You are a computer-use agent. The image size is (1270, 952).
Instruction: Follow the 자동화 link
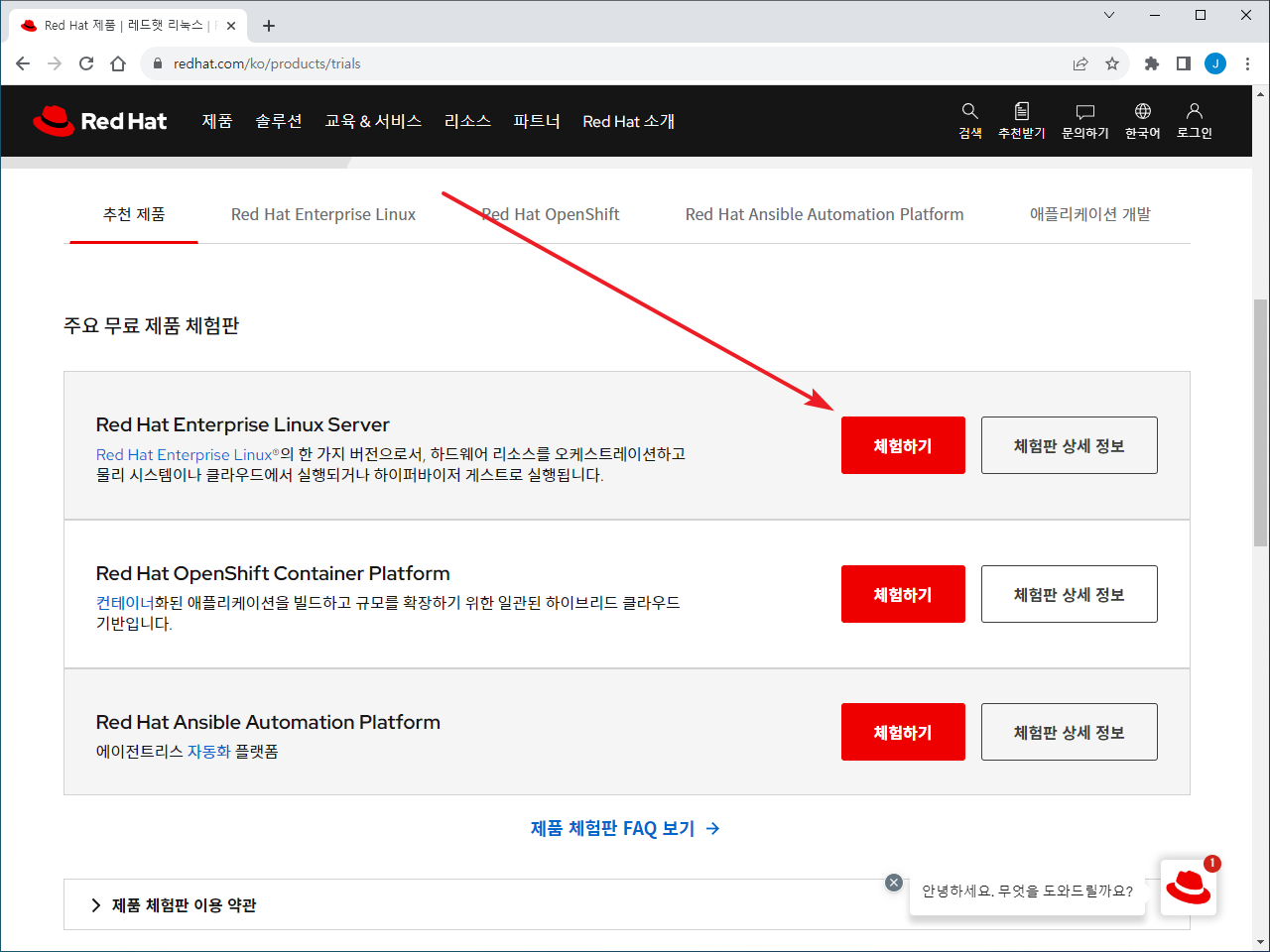click(x=208, y=752)
